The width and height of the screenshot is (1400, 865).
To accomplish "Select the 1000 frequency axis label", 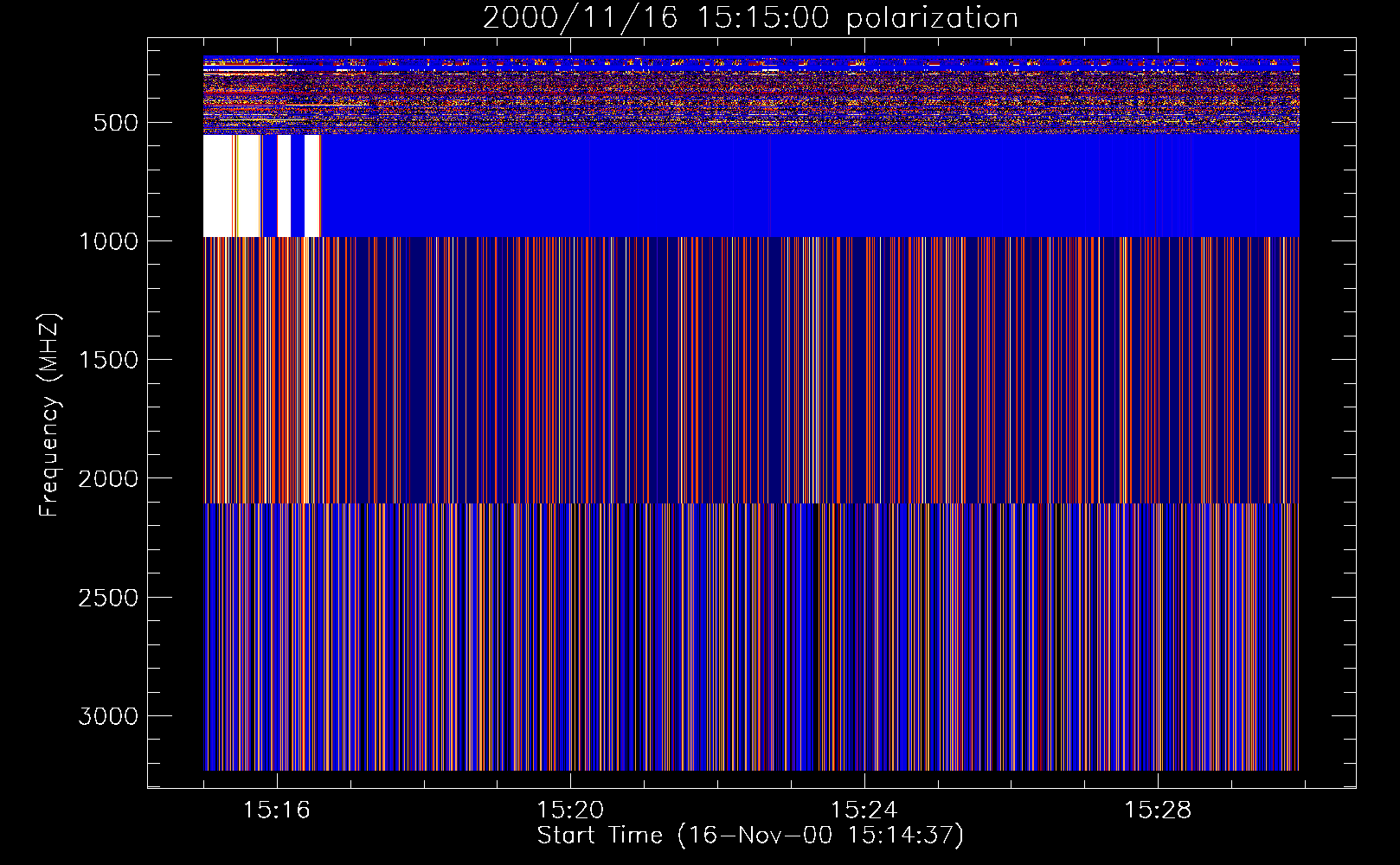I will [108, 241].
